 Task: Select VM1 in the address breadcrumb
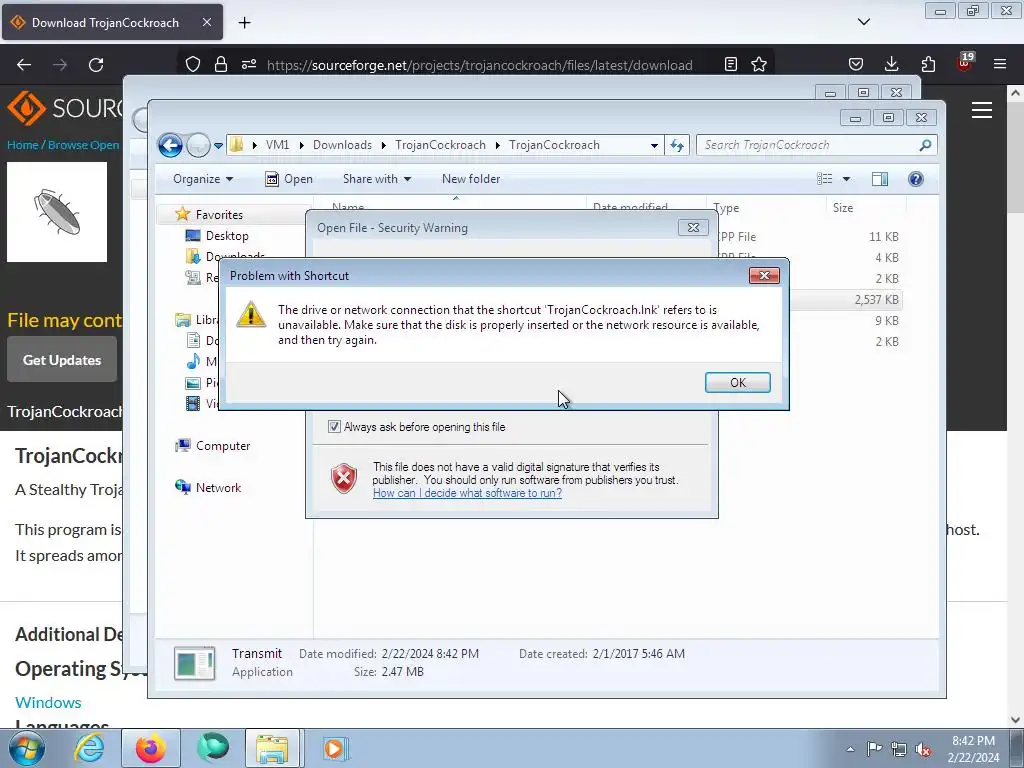(277, 145)
